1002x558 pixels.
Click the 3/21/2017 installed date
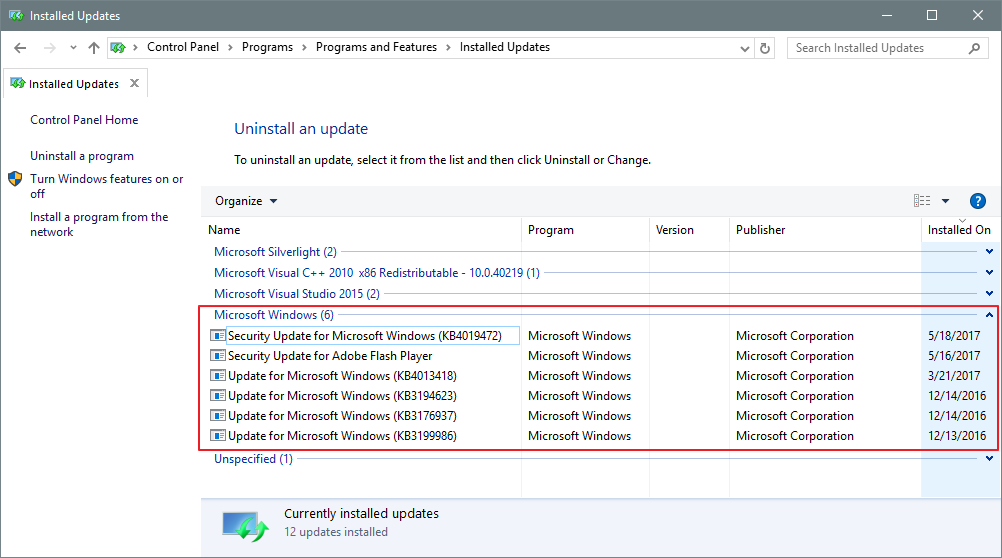tap(954, 376)
